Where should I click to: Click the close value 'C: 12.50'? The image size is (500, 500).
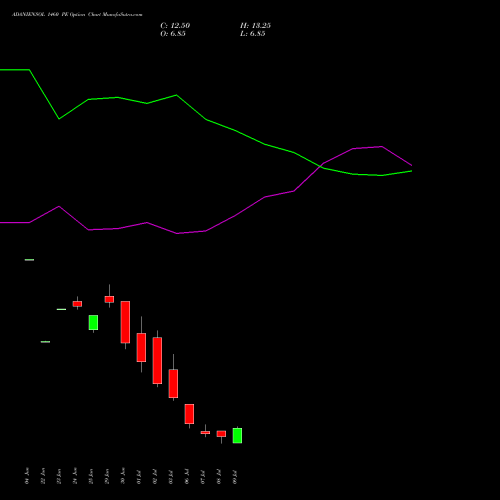(x=175, y=26)
